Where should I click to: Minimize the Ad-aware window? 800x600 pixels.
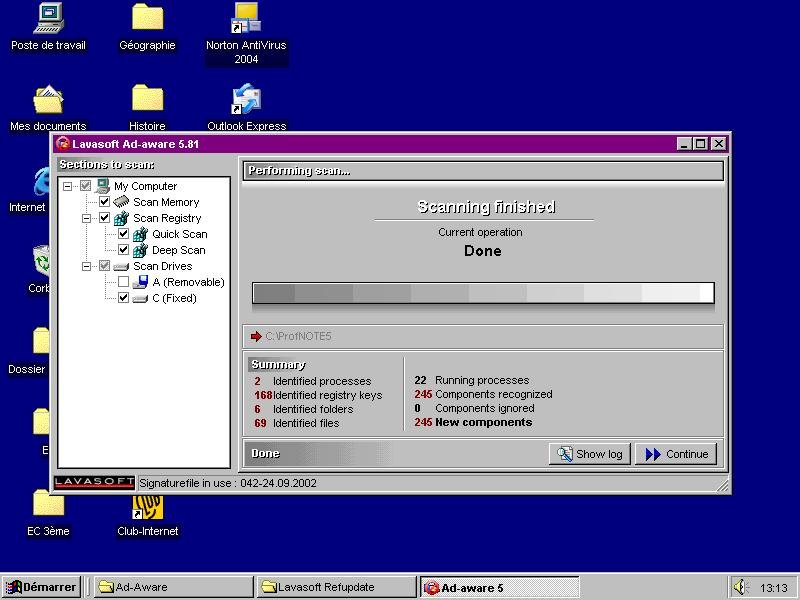[x=684, y=144]
